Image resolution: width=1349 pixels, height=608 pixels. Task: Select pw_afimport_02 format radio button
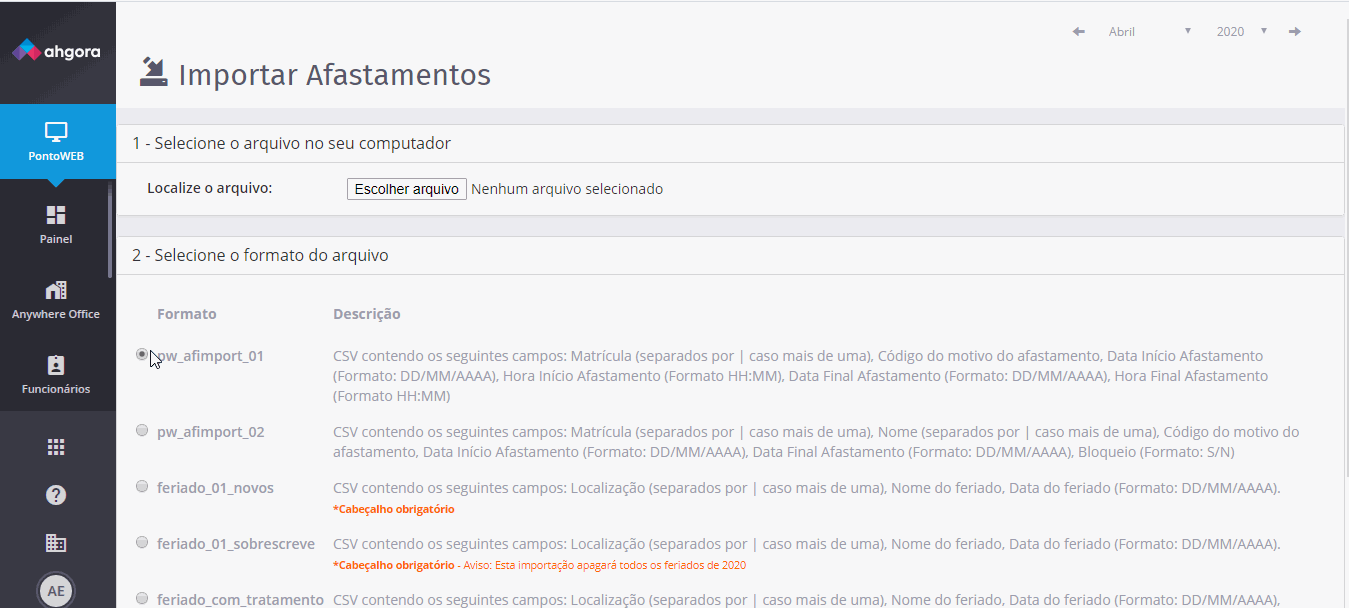tap(142, 431)
